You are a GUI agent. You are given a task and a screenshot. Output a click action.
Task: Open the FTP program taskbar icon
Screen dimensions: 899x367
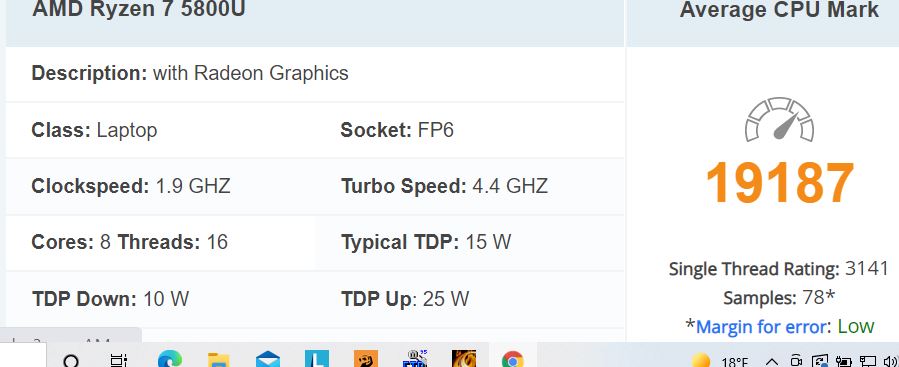point(415,359)
